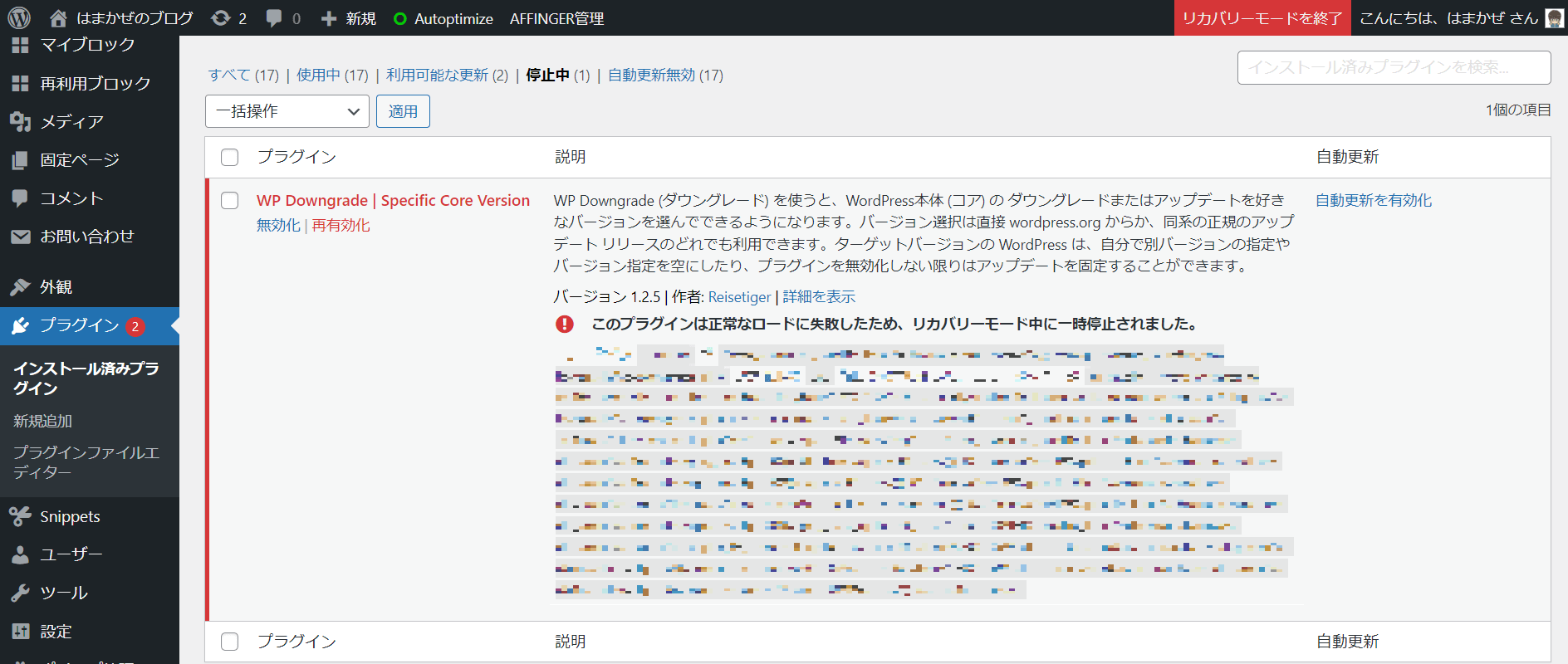This screenshot has height=664, width=1568.
Task: Click the コメント speech bubble sidebar icon
Action: coord(20,198)
